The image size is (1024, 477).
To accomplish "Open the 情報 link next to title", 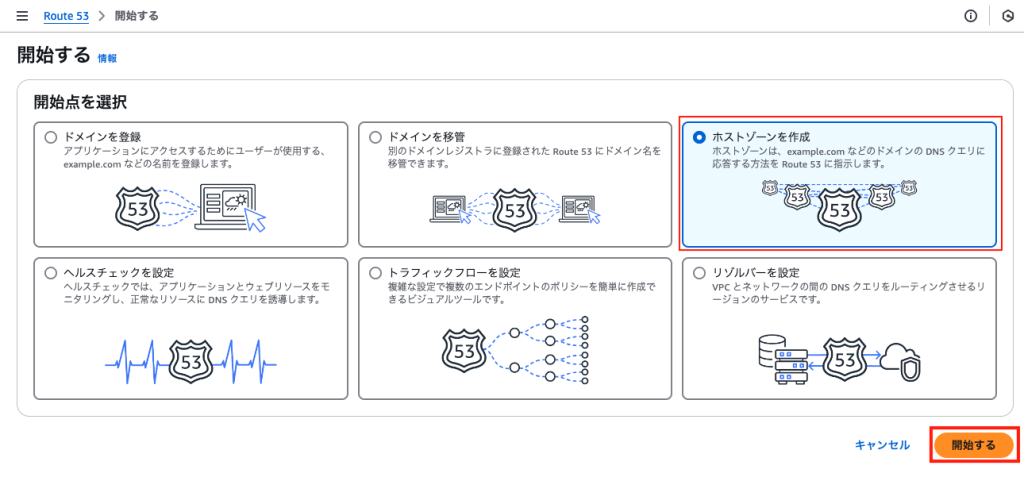I will (107, 58).
